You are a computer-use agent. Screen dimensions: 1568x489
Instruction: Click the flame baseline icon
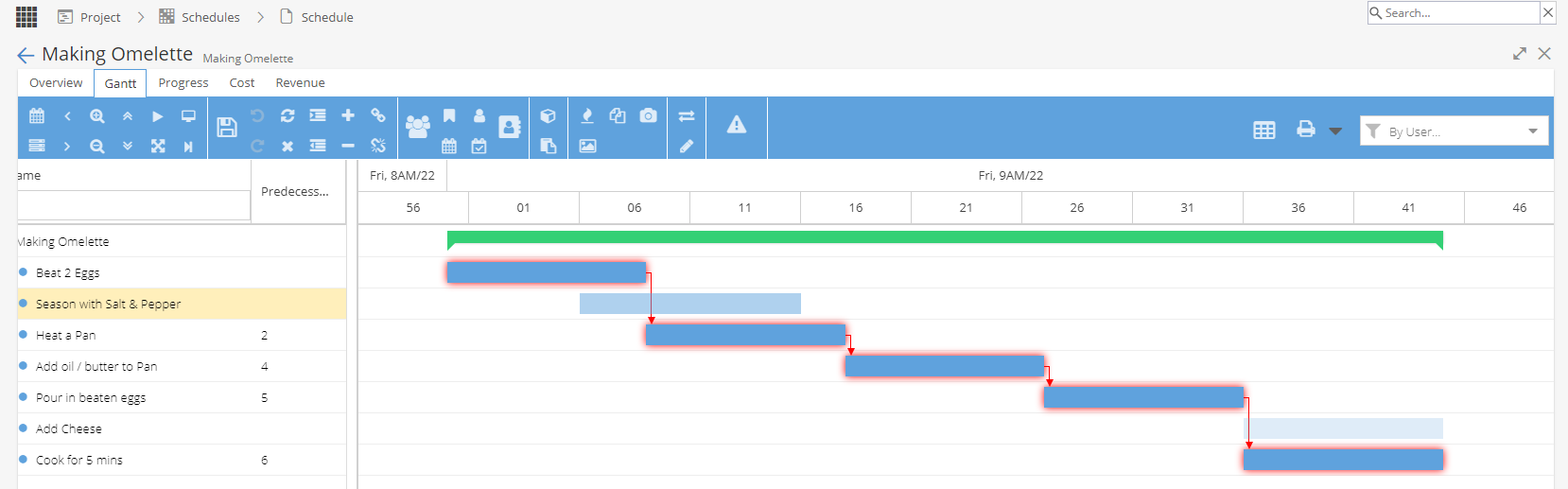pyautogui.click(x=587, y=115)
